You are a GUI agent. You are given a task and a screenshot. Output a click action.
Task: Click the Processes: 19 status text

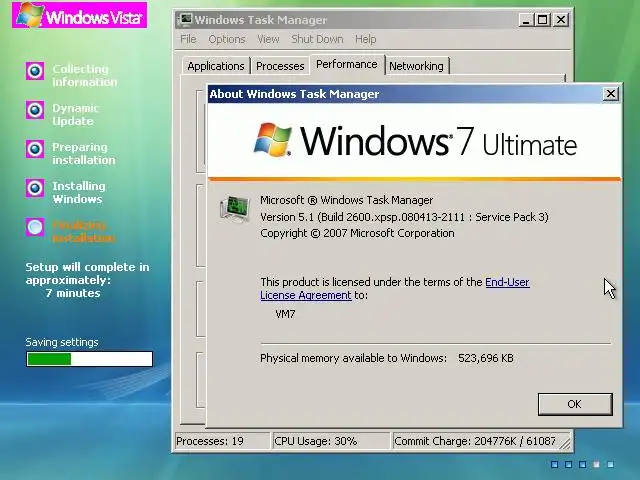pos(210,441)
